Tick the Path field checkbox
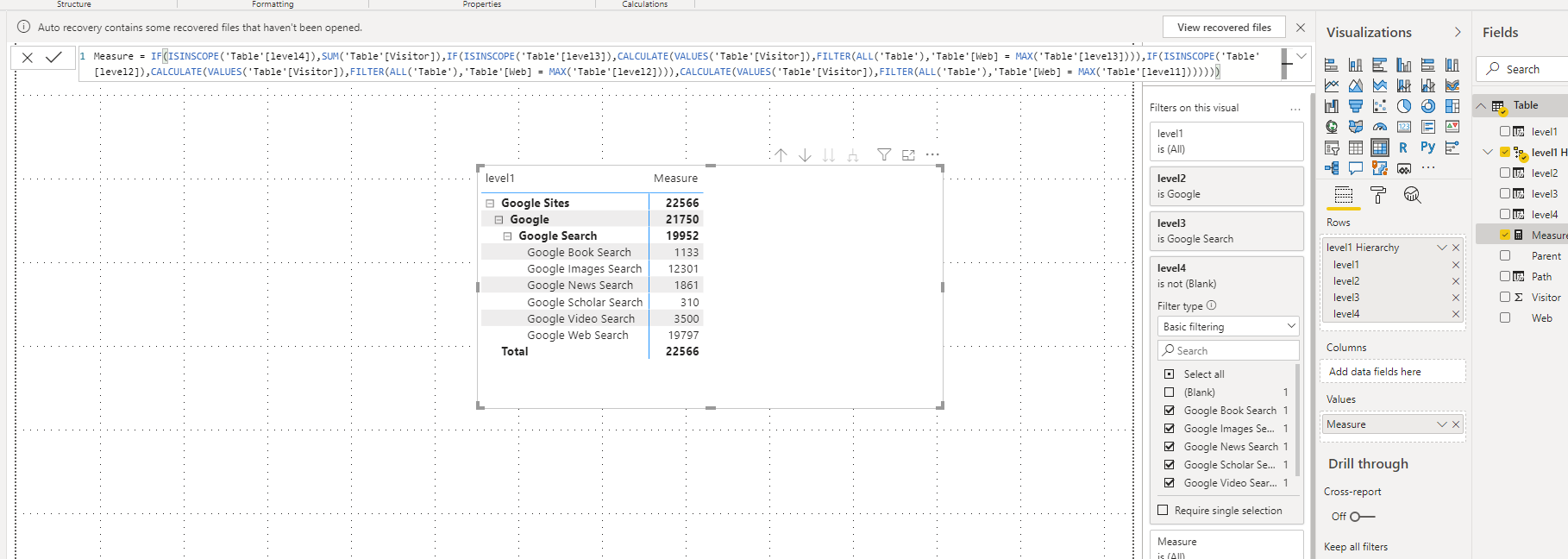 click(x=1505, y=276)
